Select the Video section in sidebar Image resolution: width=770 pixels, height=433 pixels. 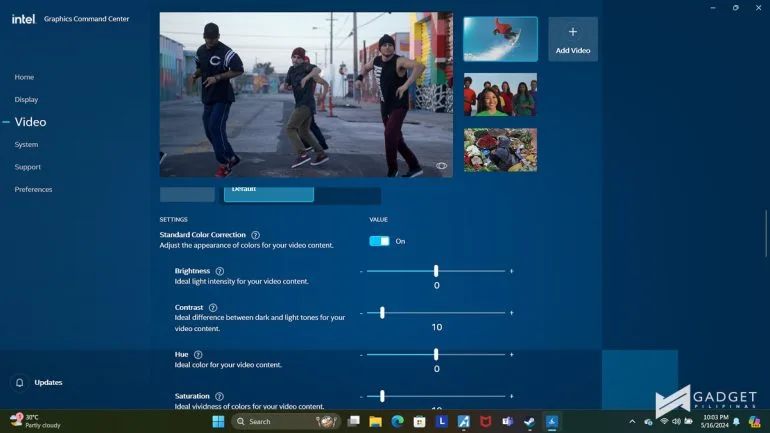coord(30,122)
